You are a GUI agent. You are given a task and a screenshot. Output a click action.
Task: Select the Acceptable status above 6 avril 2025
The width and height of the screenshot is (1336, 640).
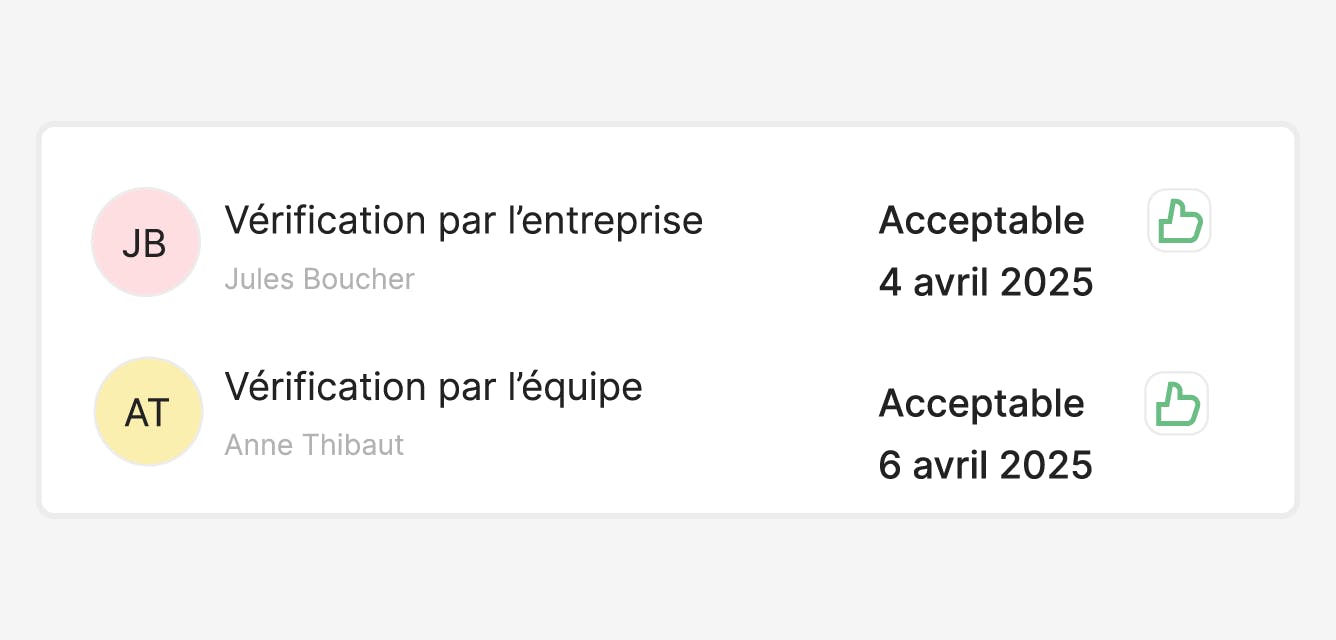coord(981,404)
